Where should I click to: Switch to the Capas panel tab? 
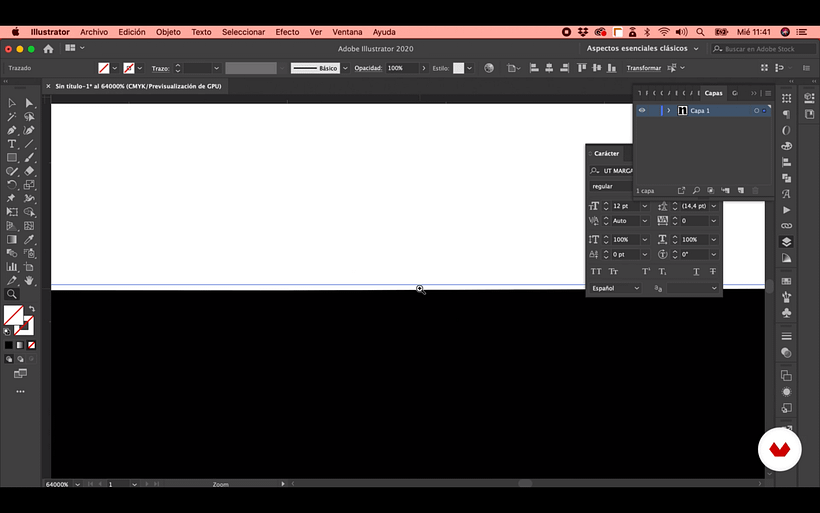point(713,93)
